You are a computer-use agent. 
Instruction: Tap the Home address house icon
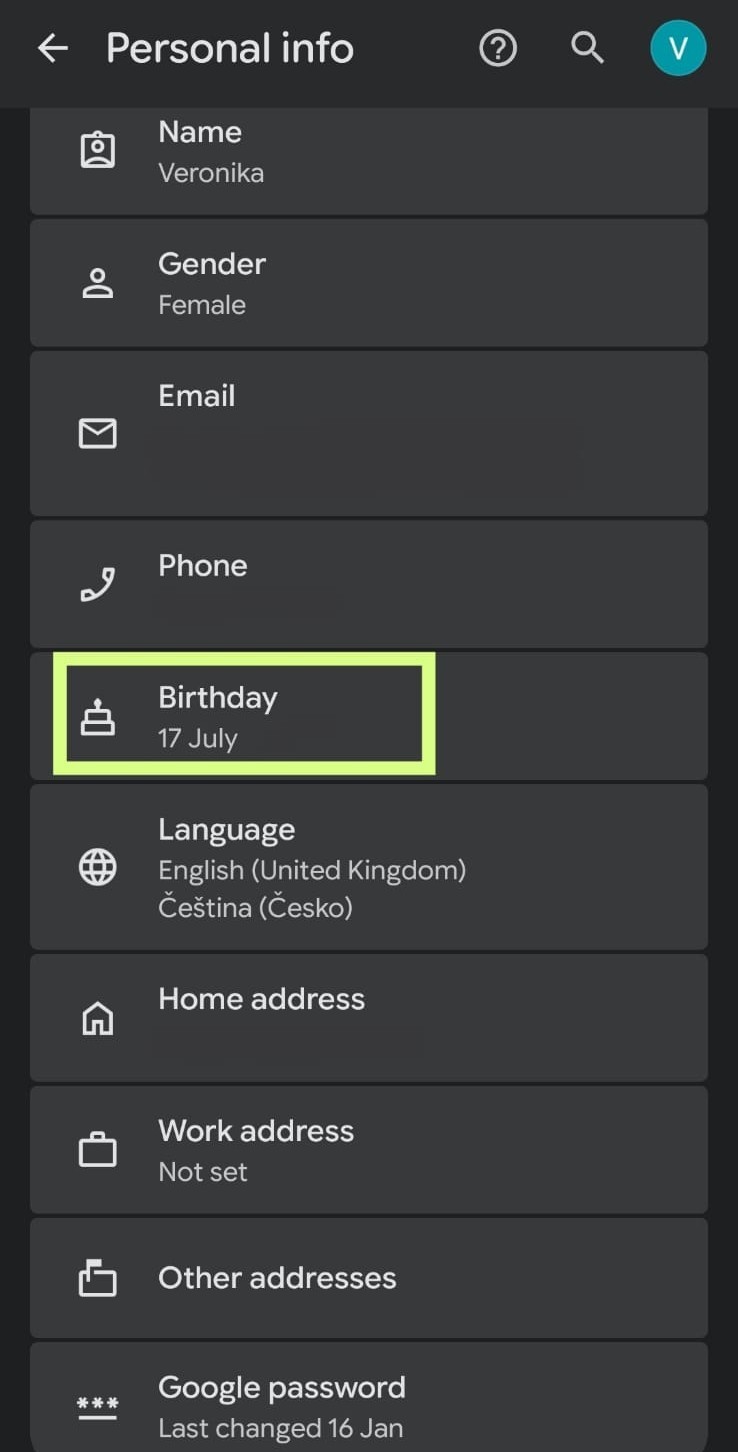tap(97, 1018)
